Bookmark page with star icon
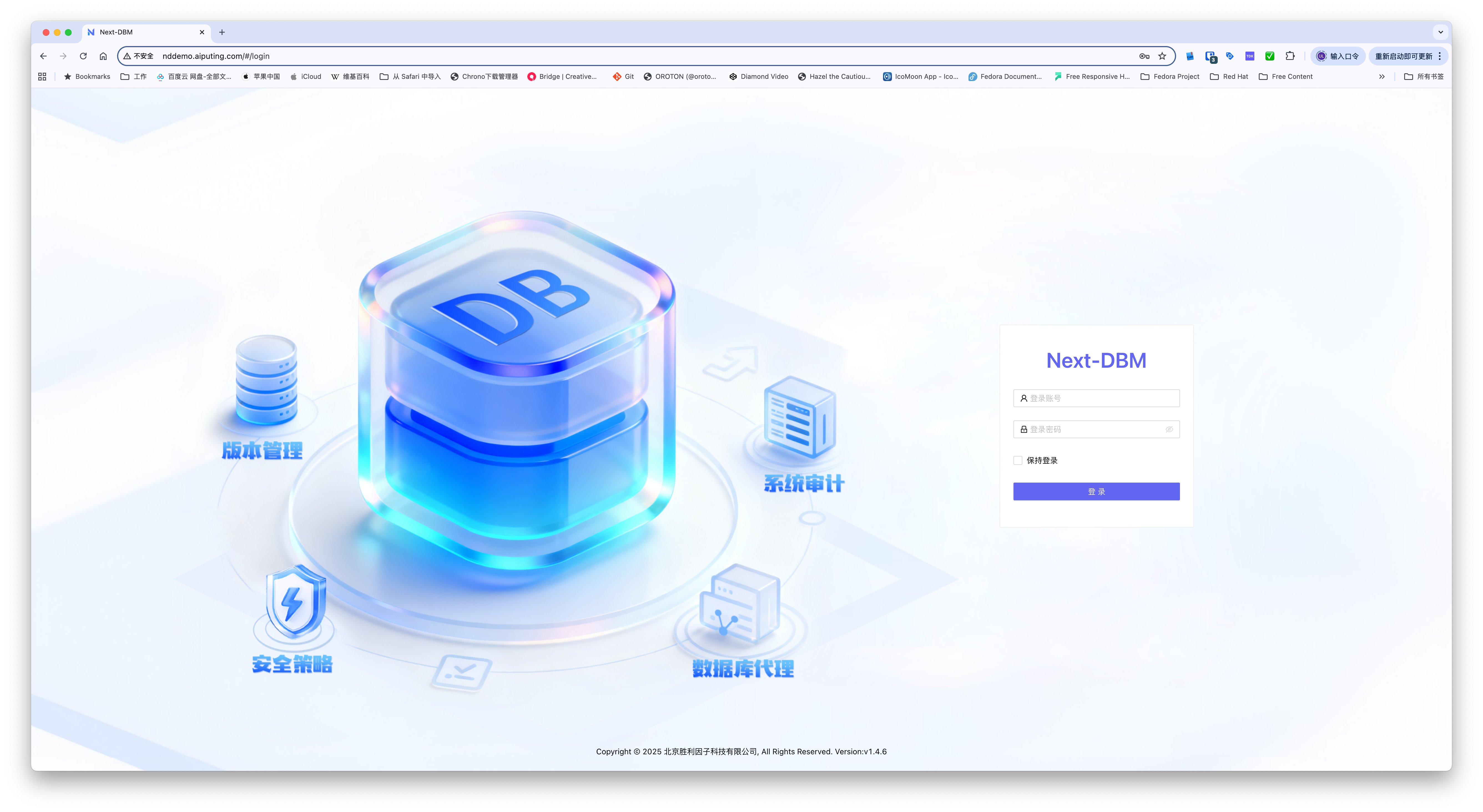The width and height of the screenshot is (1483, 812). pyautogui.click(x=1162, y=56)
